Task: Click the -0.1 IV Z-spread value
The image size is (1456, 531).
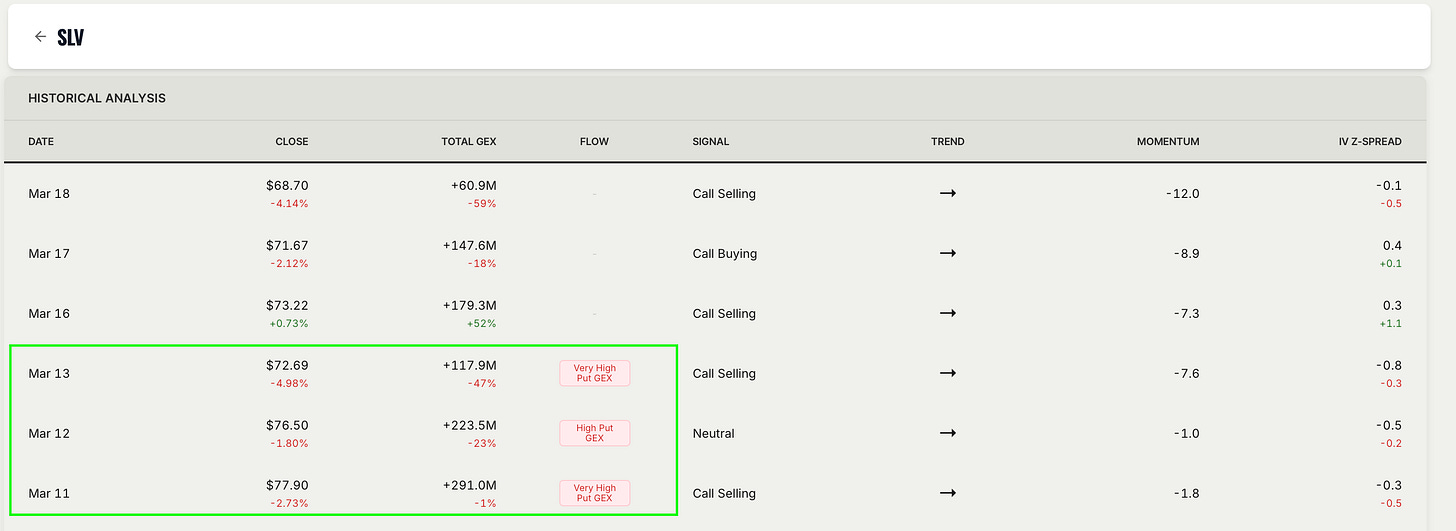Action: point(1389,186)
